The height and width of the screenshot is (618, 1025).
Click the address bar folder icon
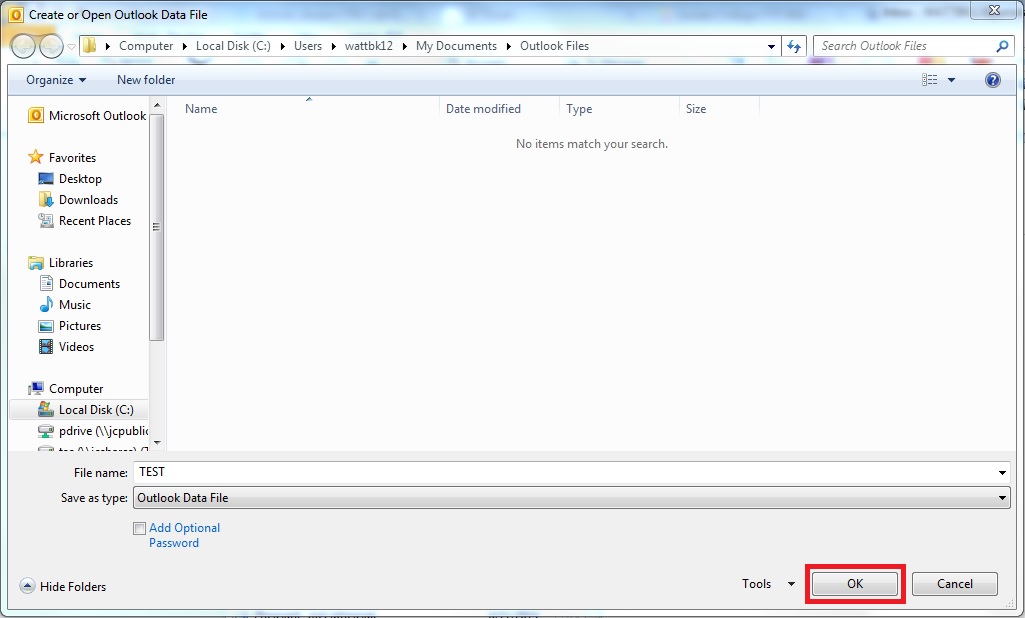point(90,46)
